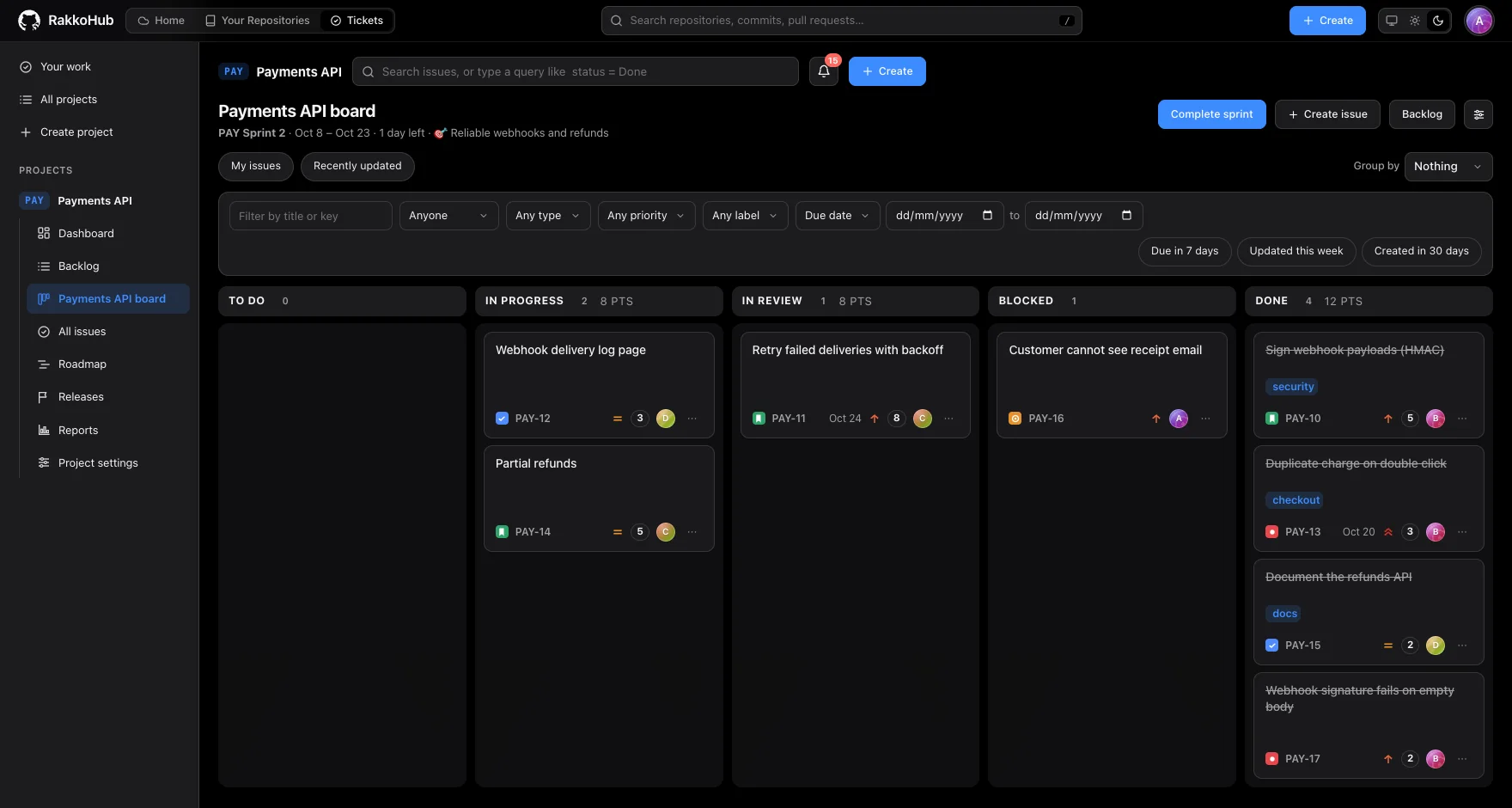1512x808 pixels.
Task: Click assignee avatar A on PAY-16
Action: pos(1179,419)
